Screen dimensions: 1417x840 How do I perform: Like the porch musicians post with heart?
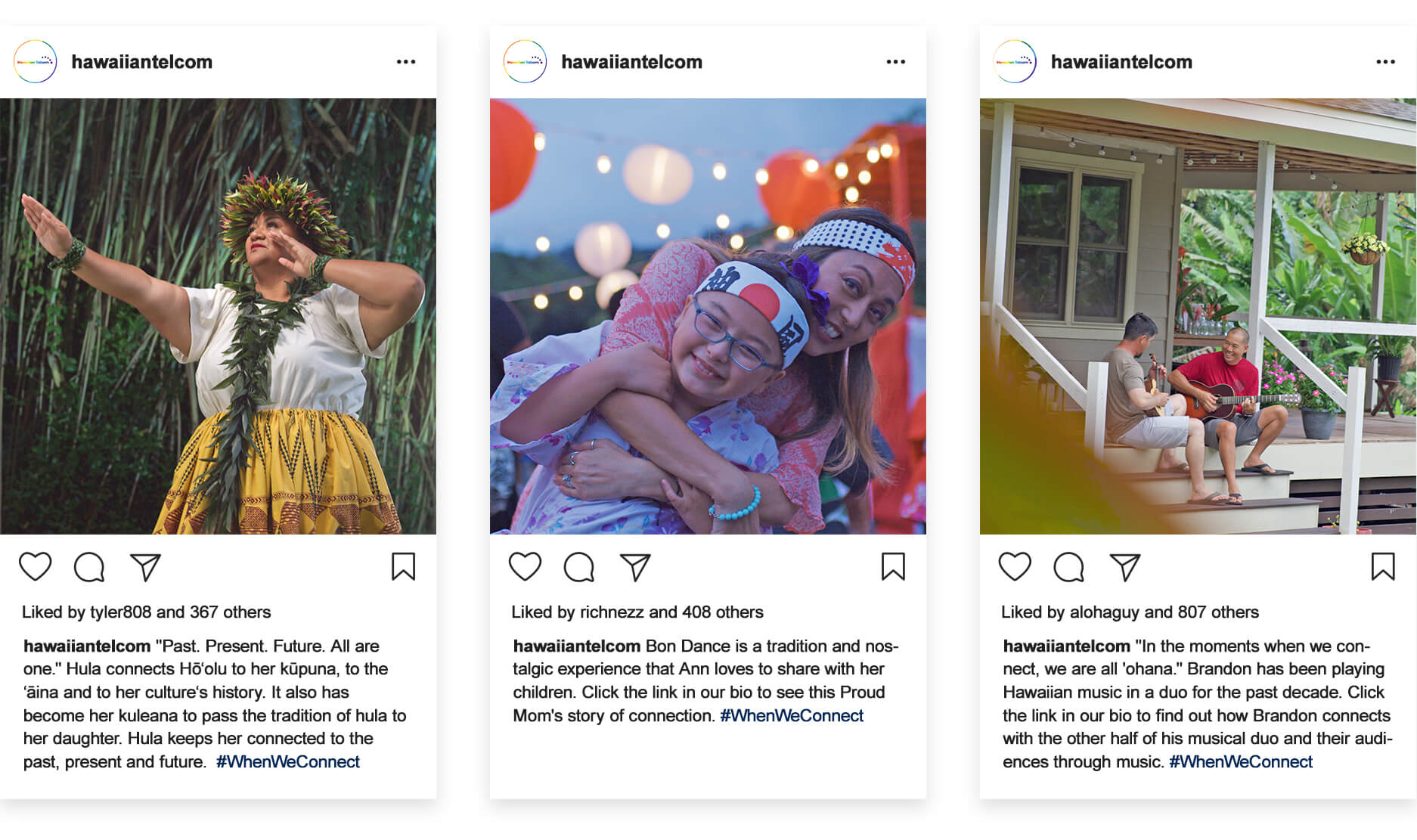(x=1015, y=566)
